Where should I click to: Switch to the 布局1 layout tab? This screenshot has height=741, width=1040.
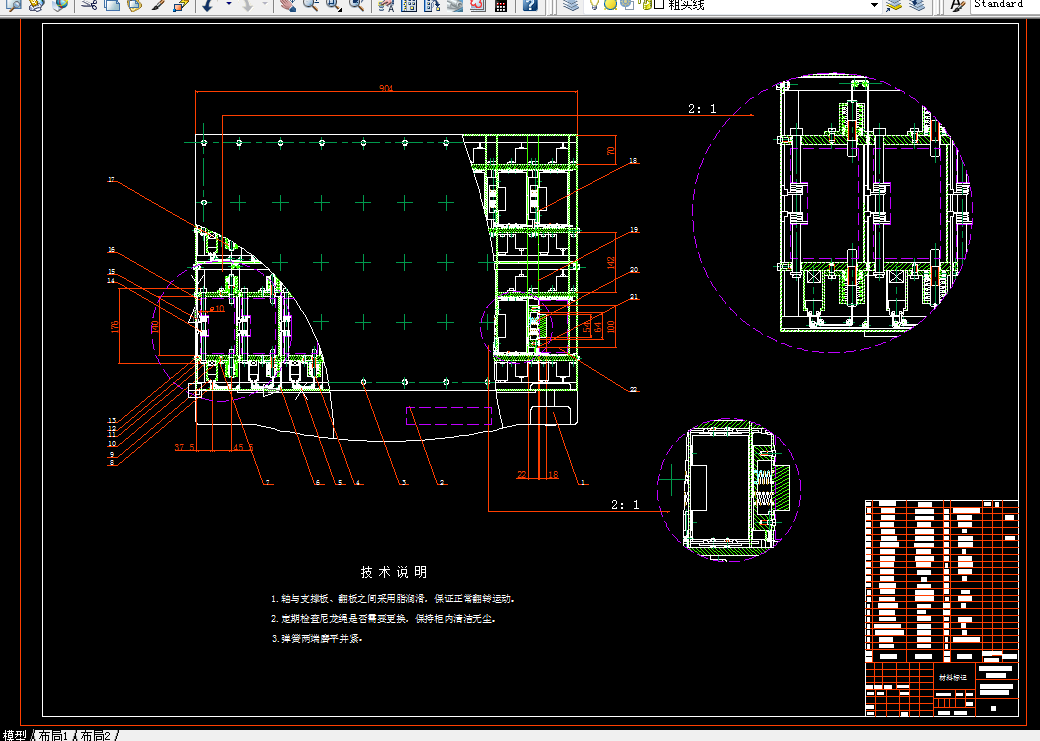[53, 735]
